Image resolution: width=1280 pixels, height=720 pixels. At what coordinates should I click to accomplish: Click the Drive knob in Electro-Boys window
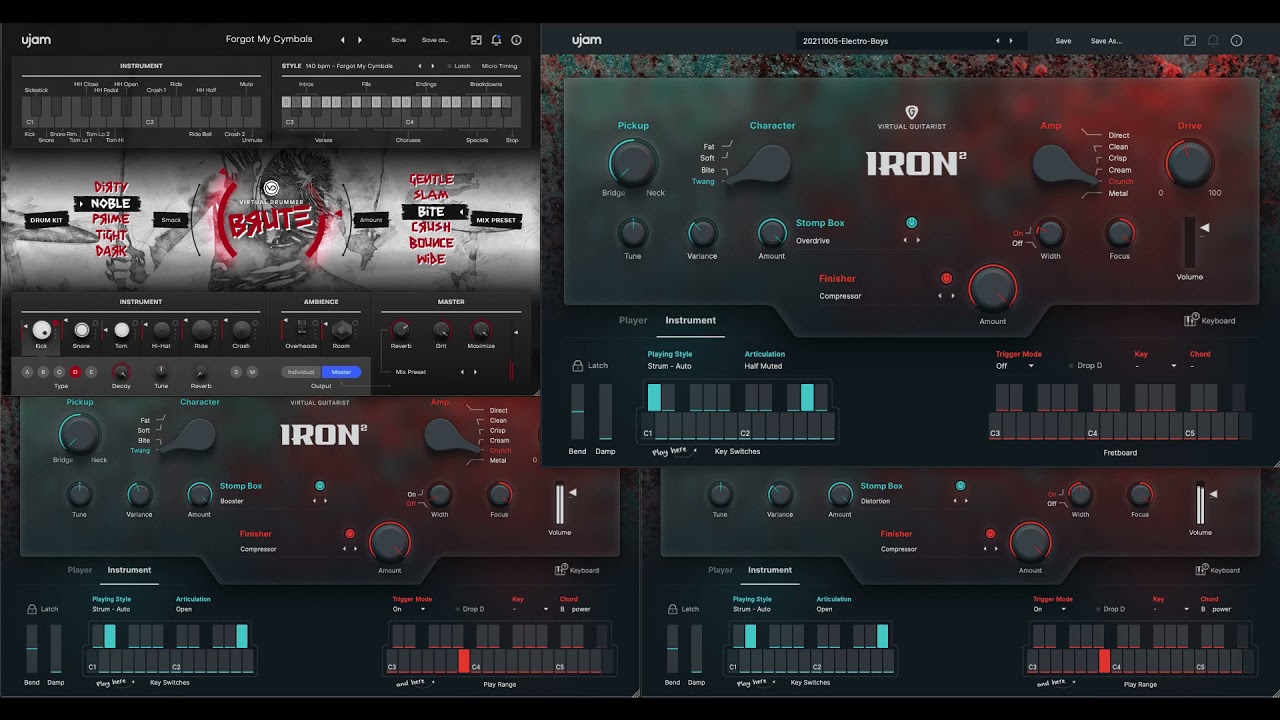coord(1189,163)
